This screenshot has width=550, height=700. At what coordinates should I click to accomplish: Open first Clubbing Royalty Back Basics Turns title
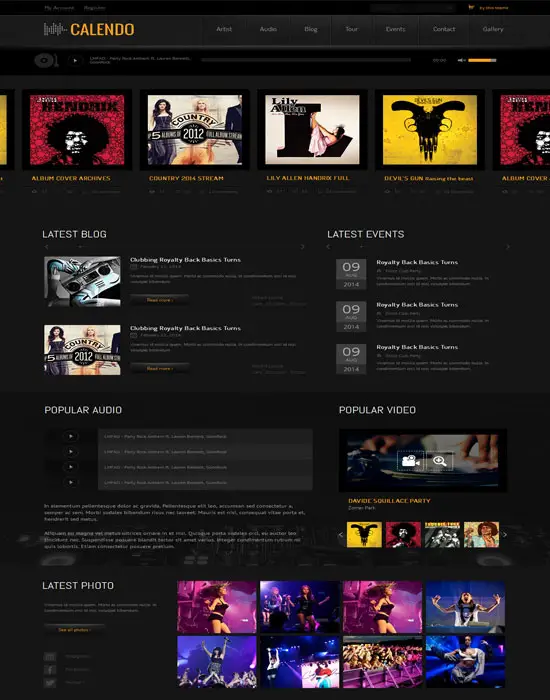(185, 259)
